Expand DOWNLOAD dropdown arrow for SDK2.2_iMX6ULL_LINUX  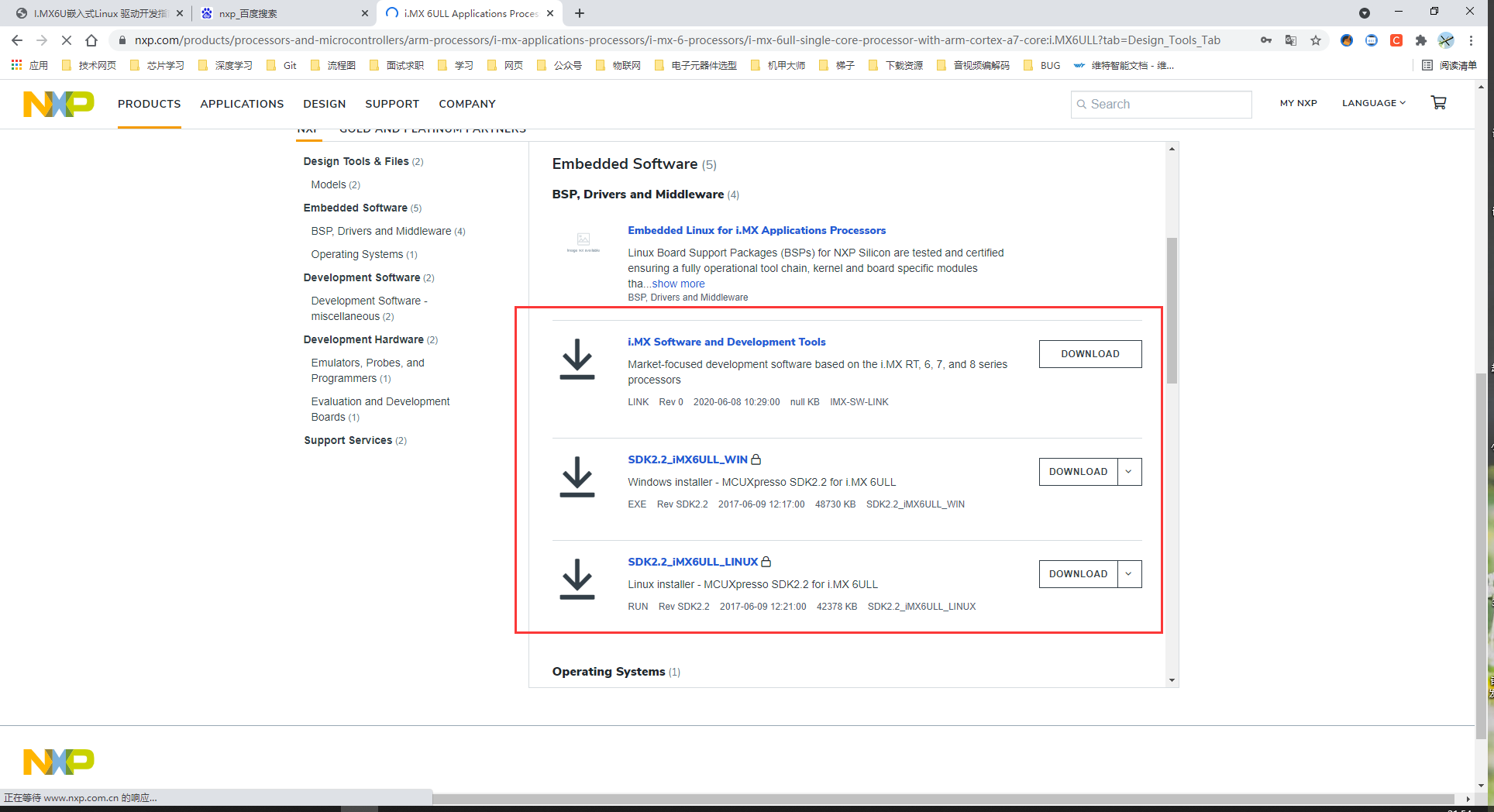tap(1129, 574)
